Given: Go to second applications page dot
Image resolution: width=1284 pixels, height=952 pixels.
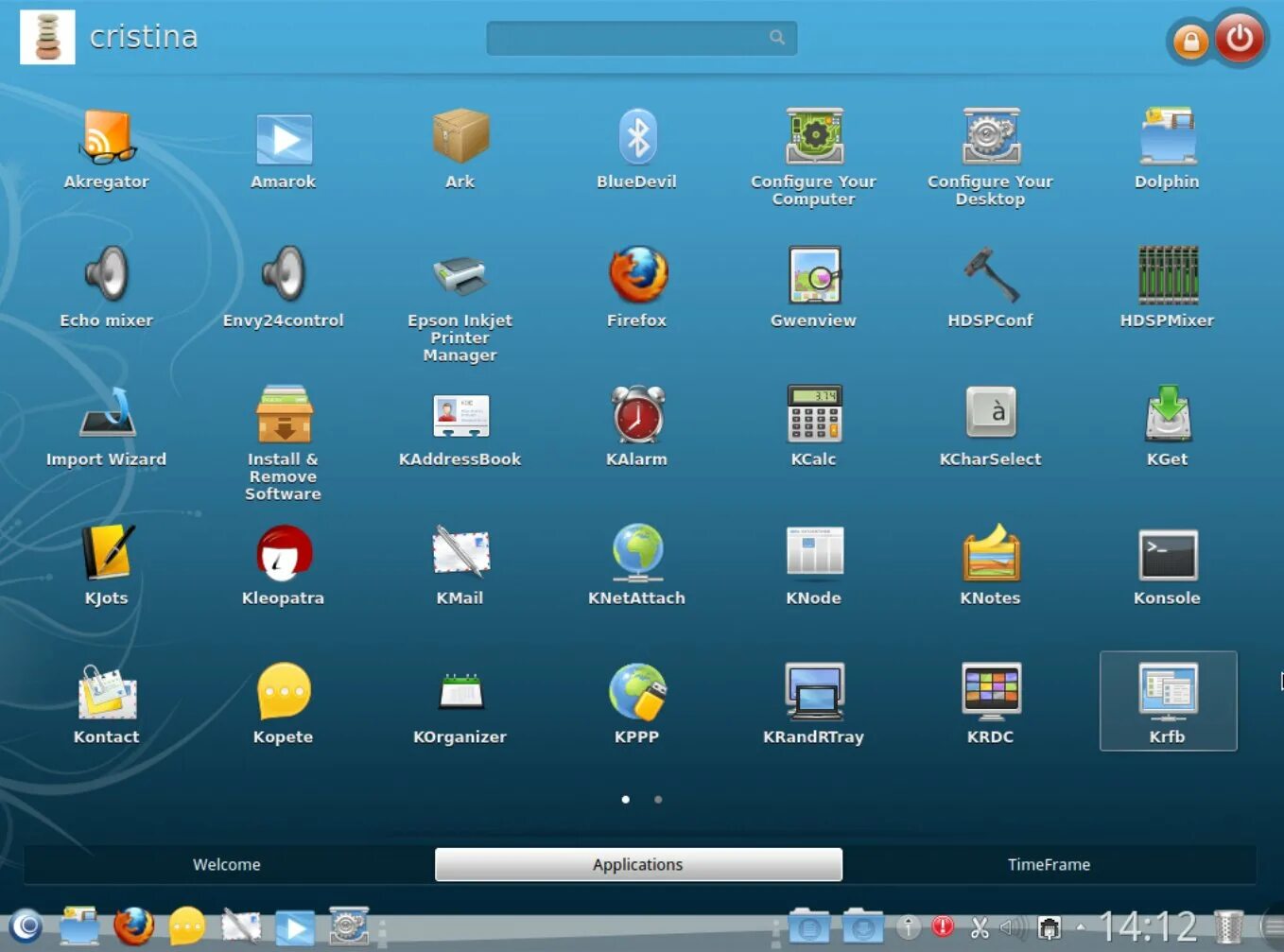Looking at the screenshot, I should click(658, 800).
